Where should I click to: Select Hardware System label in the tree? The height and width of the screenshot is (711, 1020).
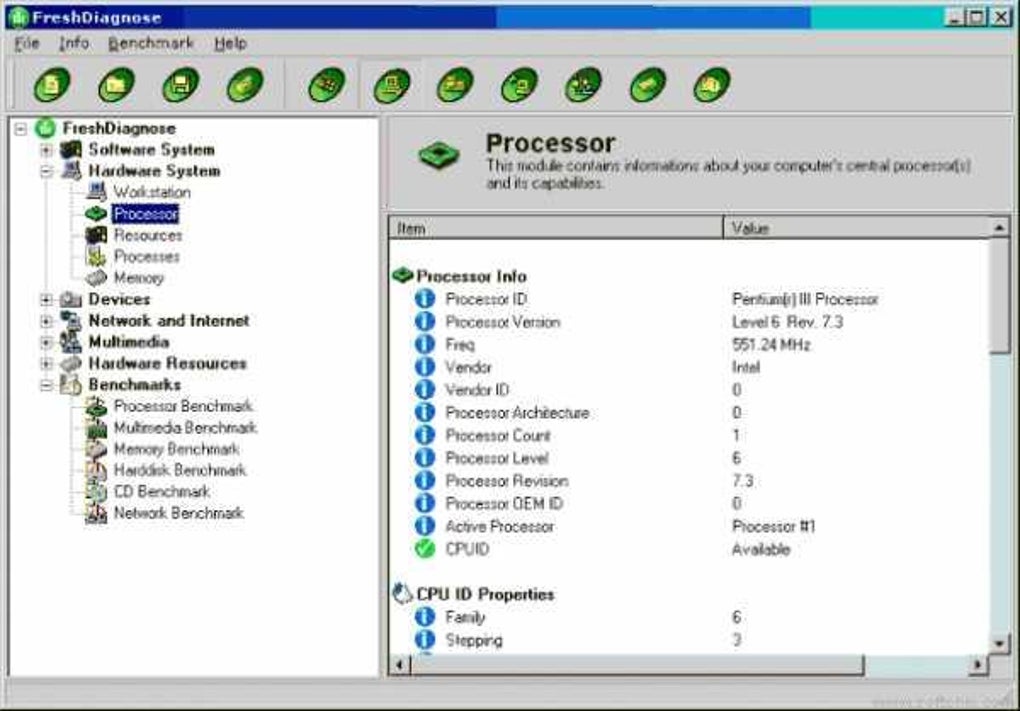coord(154,171)
